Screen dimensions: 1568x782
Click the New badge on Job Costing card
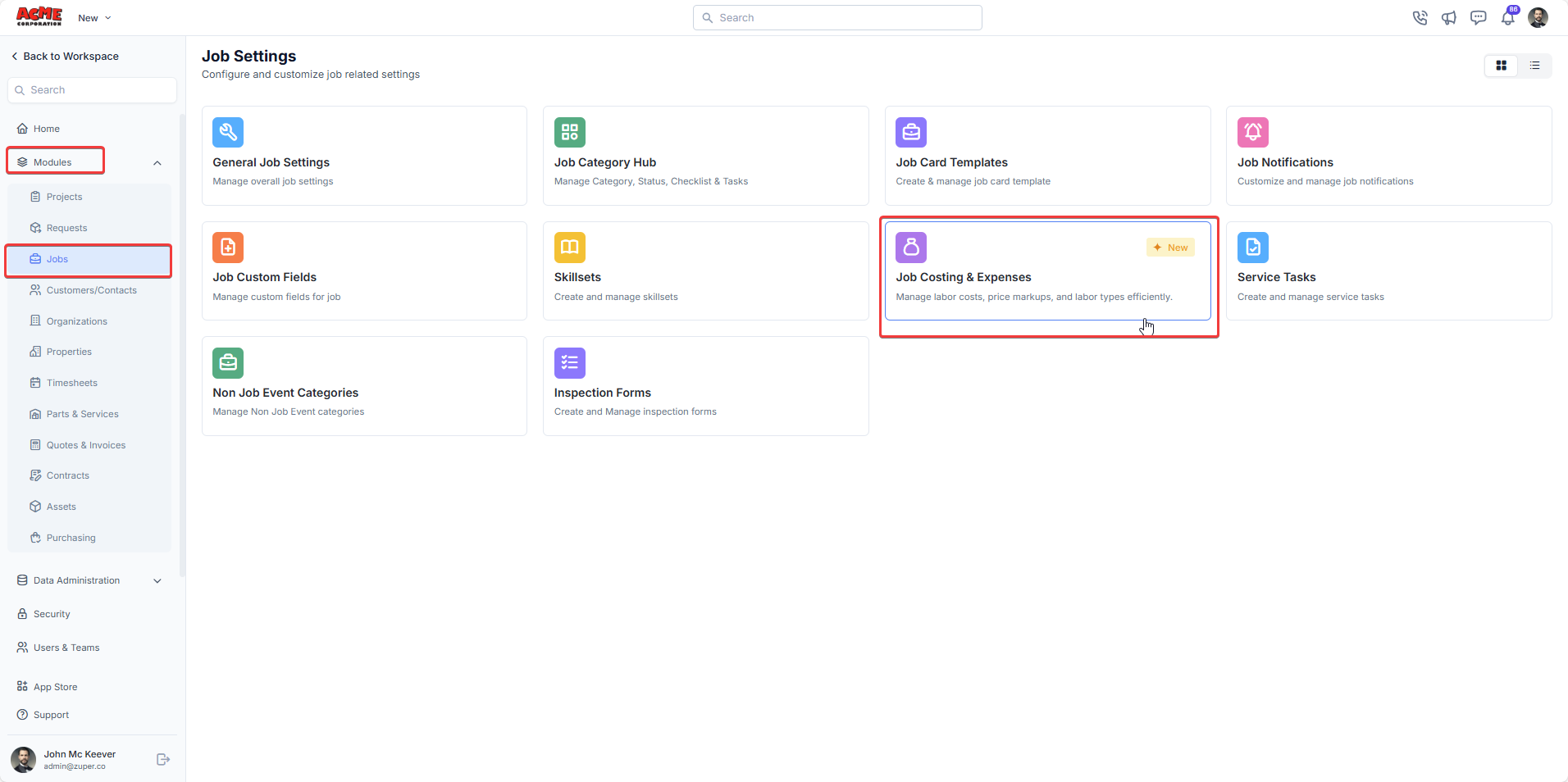coord(1170,248)
